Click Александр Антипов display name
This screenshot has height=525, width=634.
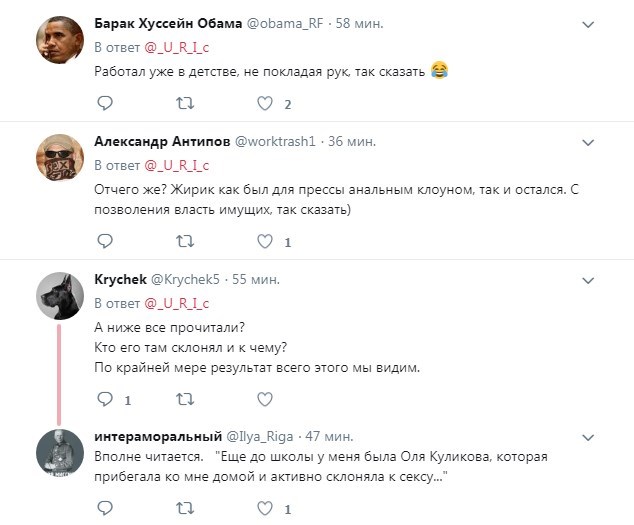coord(161,141)
